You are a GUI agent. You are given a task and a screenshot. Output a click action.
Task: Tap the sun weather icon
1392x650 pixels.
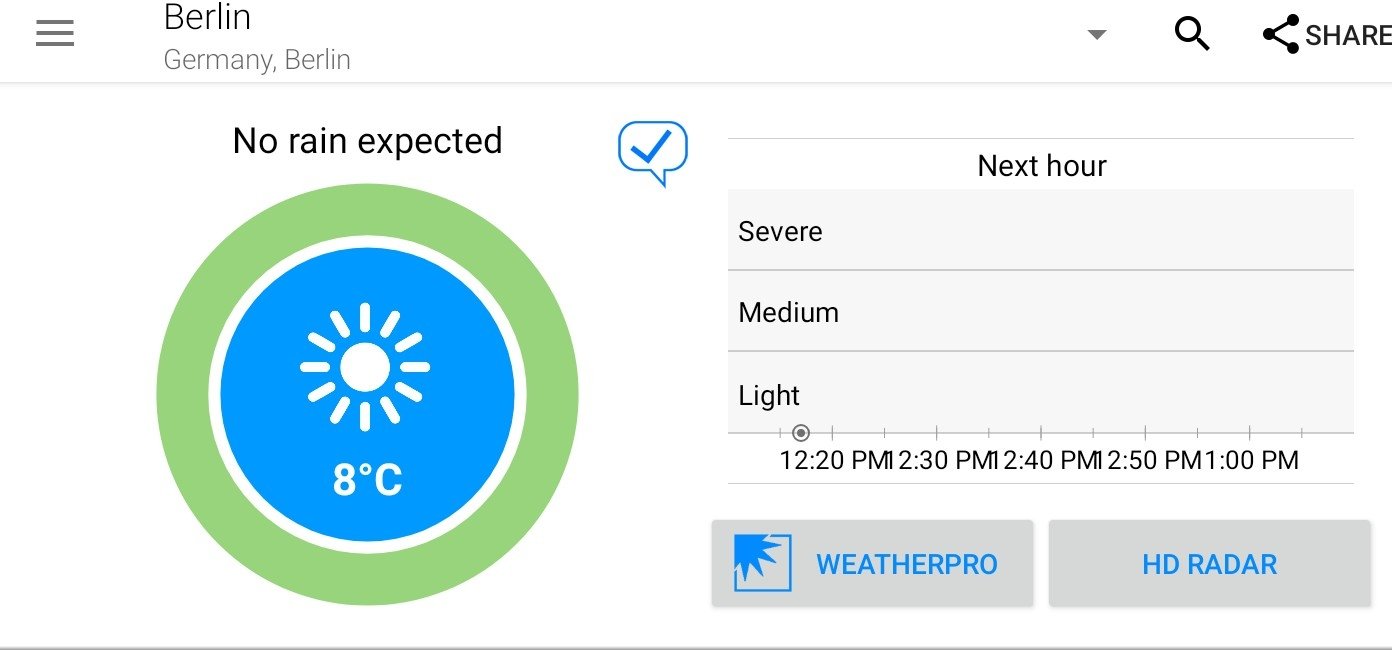tap(365, 367)
